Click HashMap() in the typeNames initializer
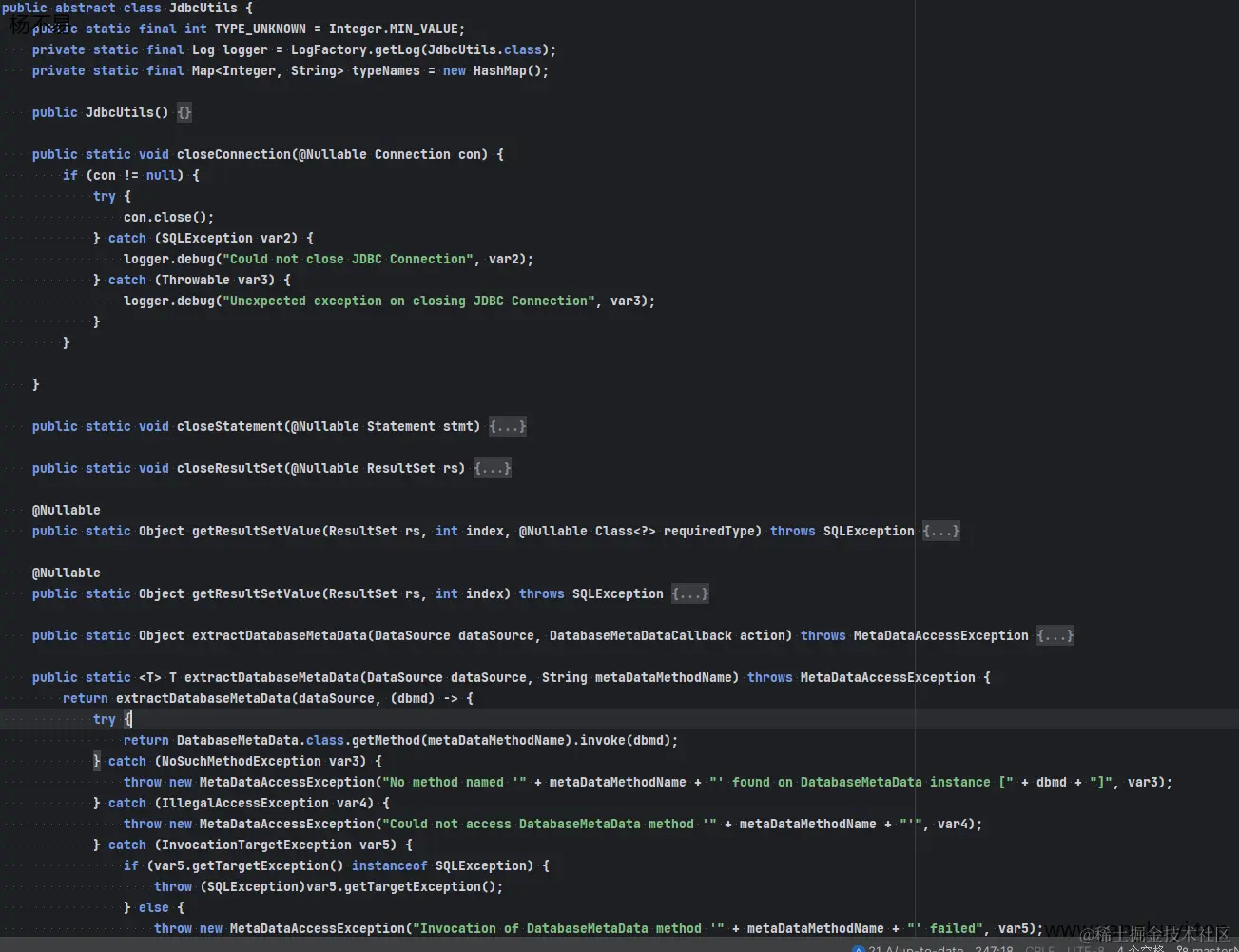1239x952 pixels. 508,70
